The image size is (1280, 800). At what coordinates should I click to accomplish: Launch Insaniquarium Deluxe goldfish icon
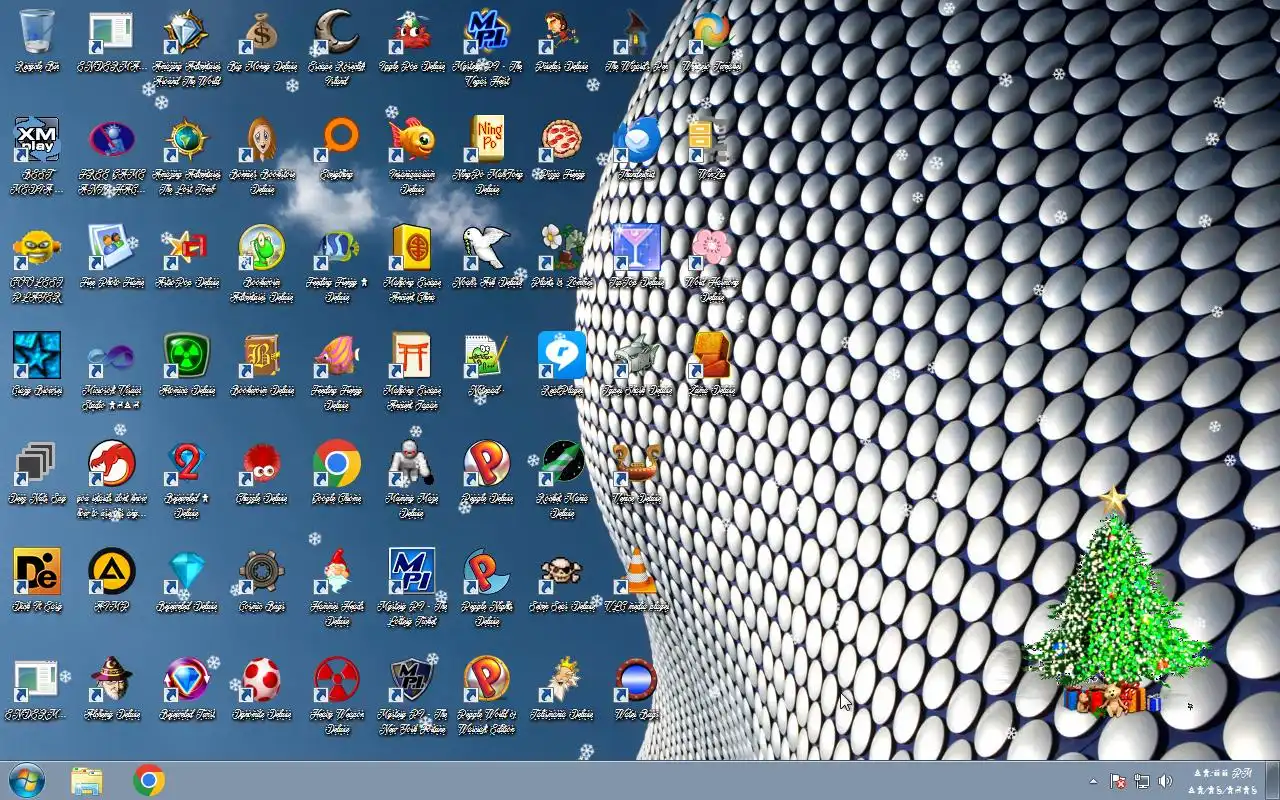tap(412, 140)
